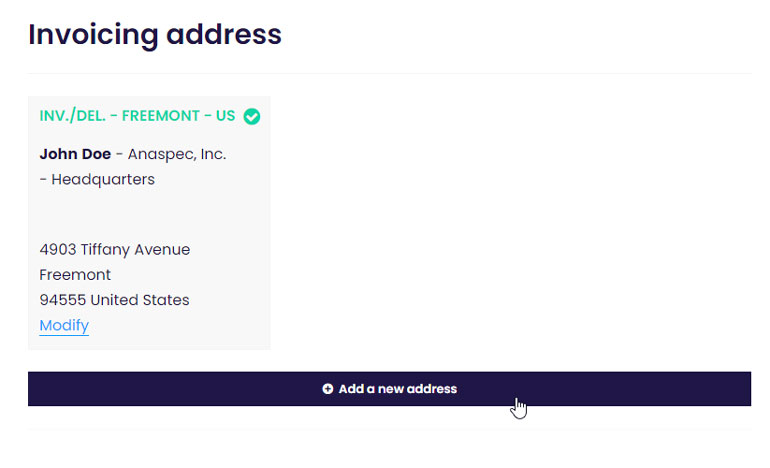Click the Anaspec, Inc. company text

point(177,154)
